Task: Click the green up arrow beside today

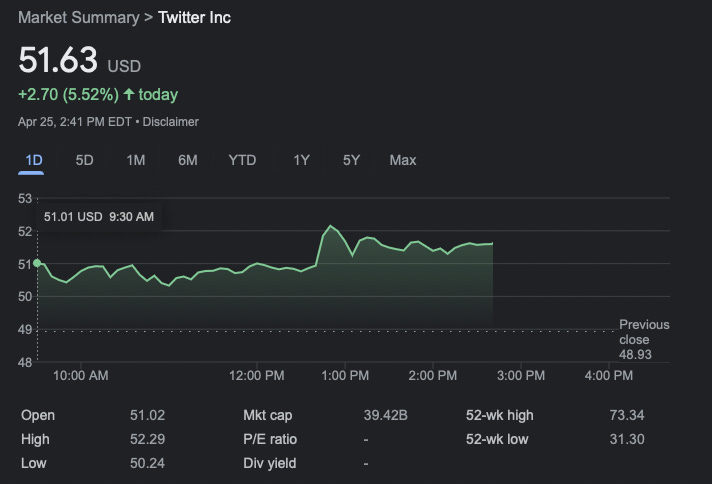Action: [x=129, y=94]
